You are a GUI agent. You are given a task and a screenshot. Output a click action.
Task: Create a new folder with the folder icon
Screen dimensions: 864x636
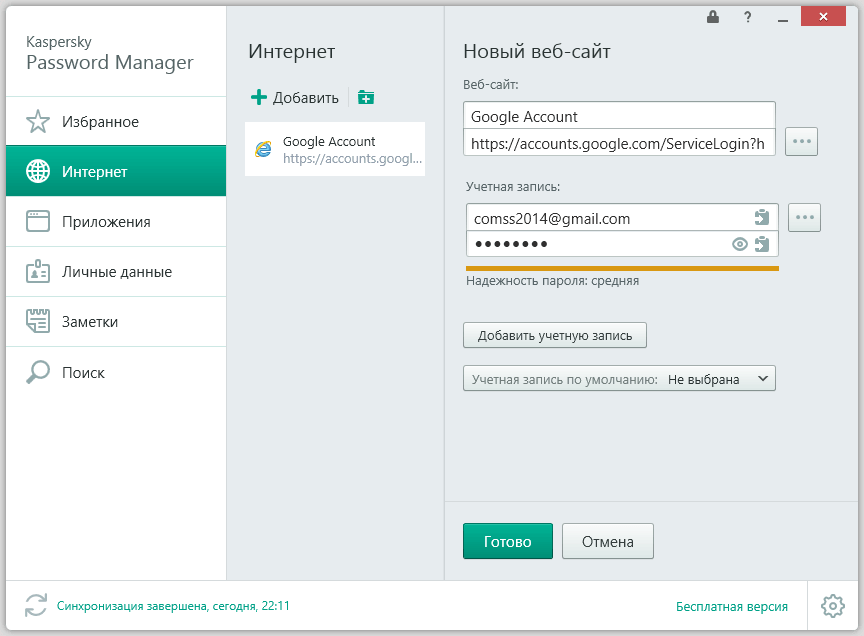[x=365, y=97]
